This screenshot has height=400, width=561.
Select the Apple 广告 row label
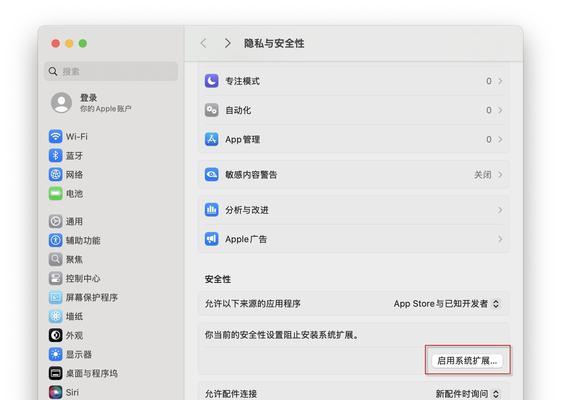pyautogui.click(x=246, y=239)
